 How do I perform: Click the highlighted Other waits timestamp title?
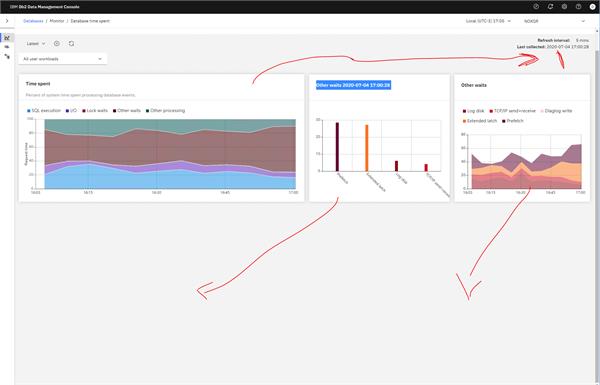coord(353,85)
